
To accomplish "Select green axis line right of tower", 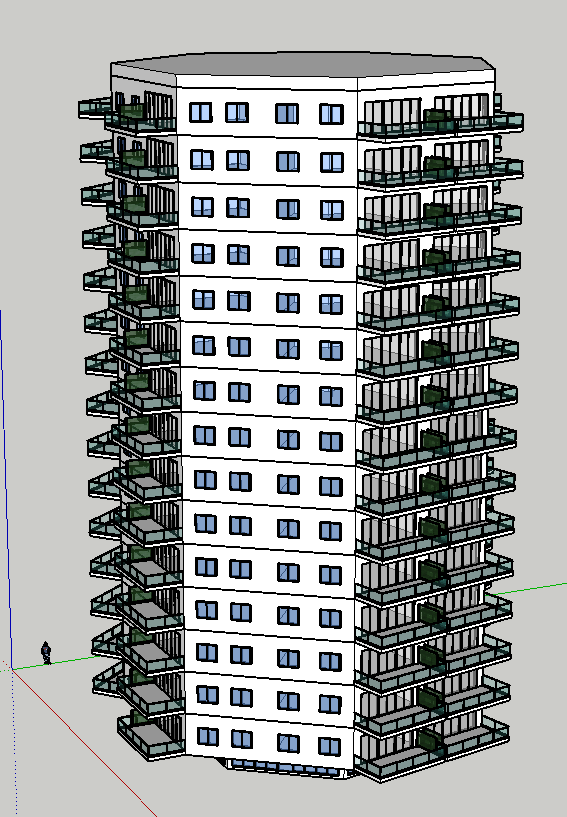I will click(526, 589).
